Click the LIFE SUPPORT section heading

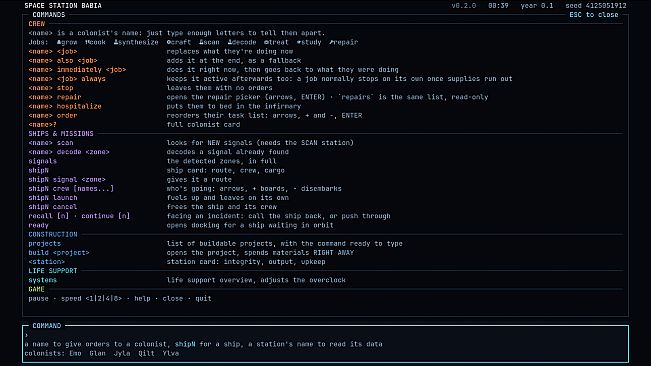[x=53, y=271]
